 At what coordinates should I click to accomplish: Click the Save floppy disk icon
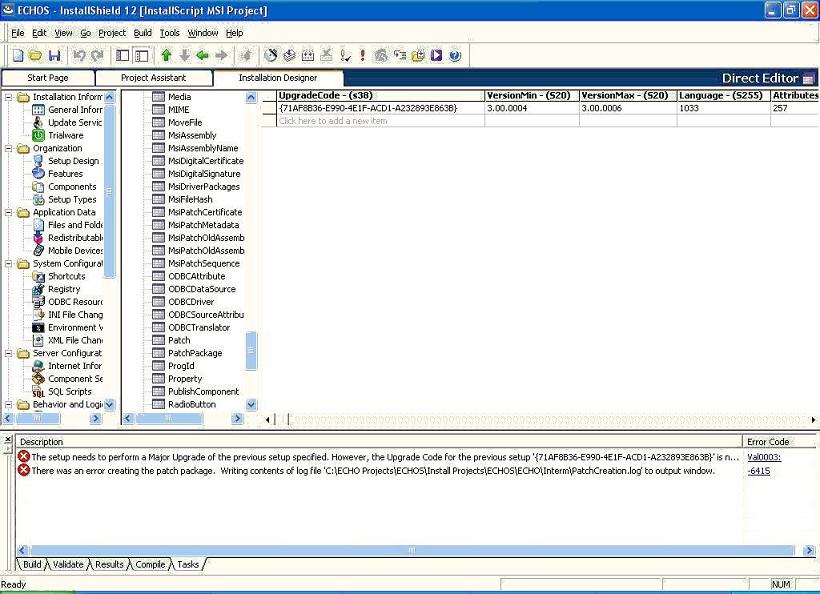tap(54, 56)
